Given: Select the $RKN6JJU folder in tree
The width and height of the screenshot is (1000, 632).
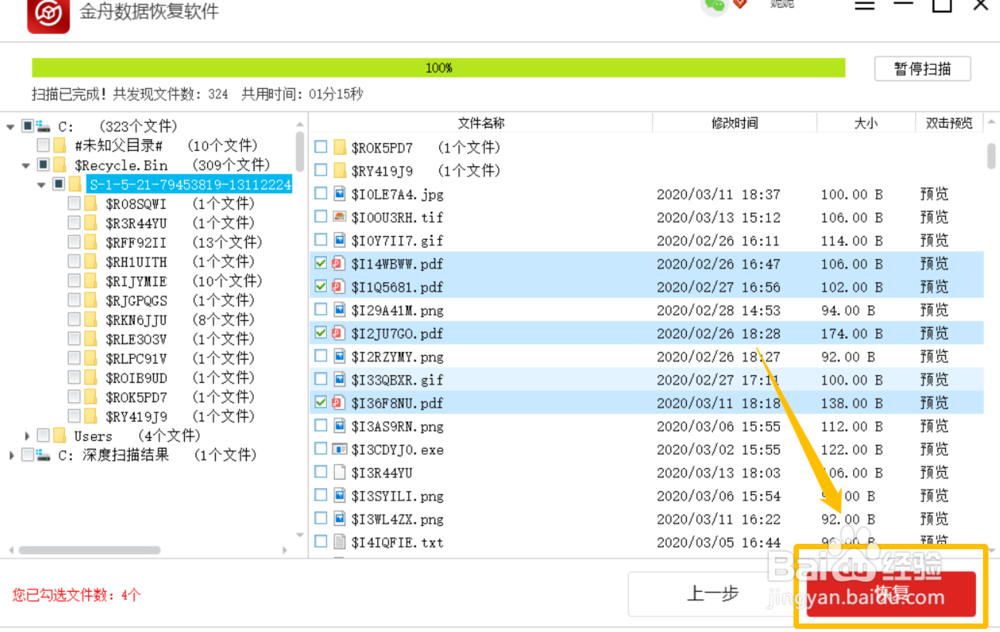Looking at the screenshot, I should [136, 320].
